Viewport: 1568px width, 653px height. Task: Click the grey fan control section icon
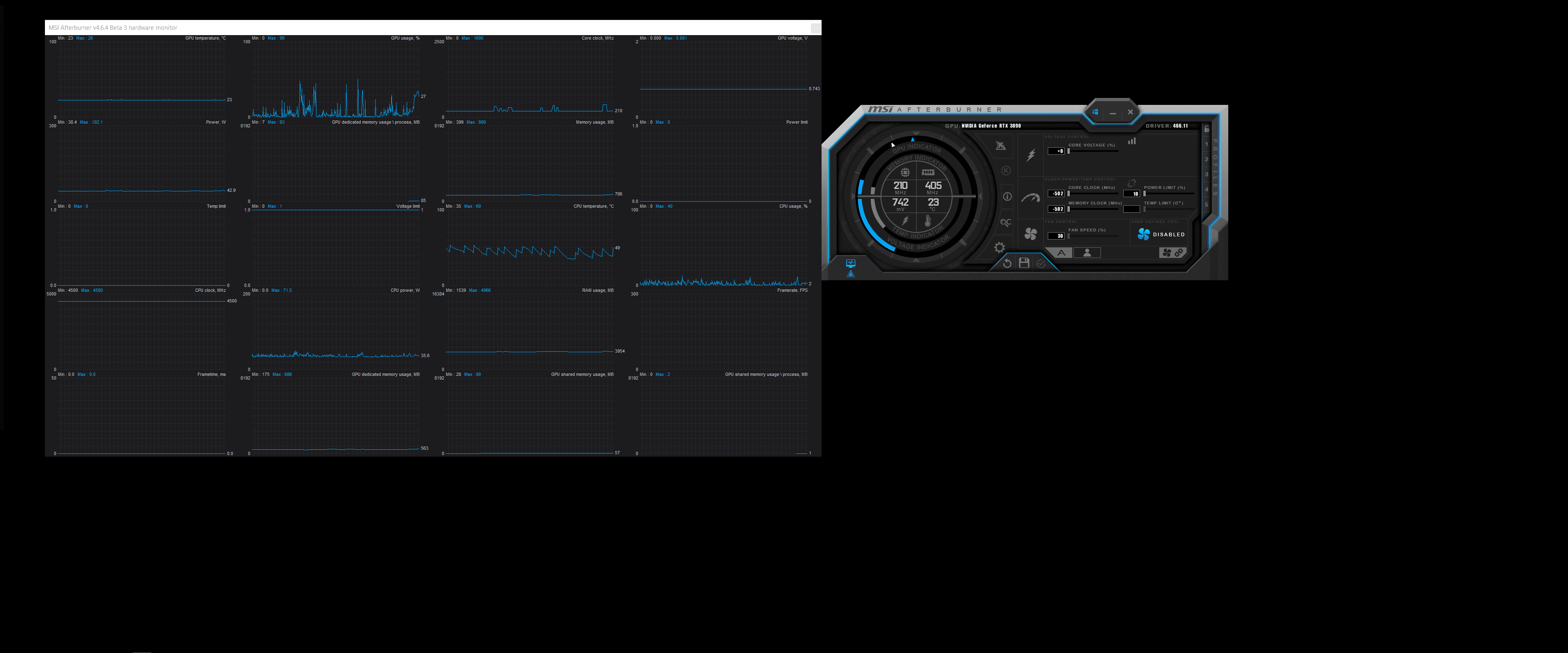pyautogui.click(x=1031, y=234)
